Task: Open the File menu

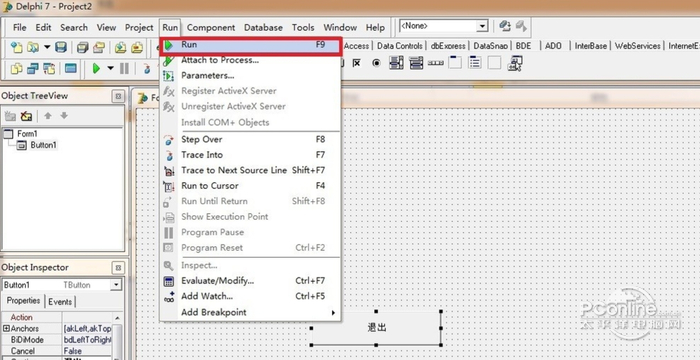Action: click(x=19, y=27)
